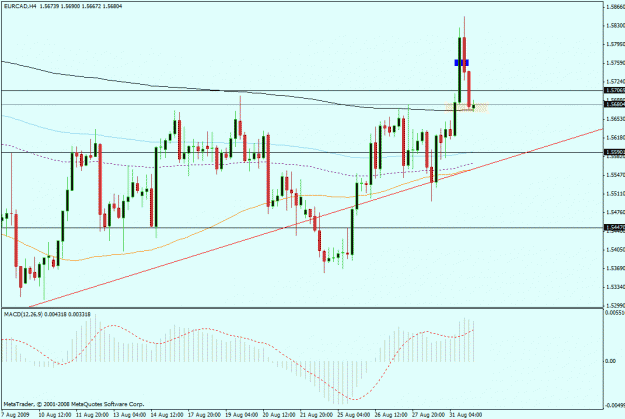625x419 pixels.
Task: Click the '20 Aug 12:00' time label
Action: point(279,415)
